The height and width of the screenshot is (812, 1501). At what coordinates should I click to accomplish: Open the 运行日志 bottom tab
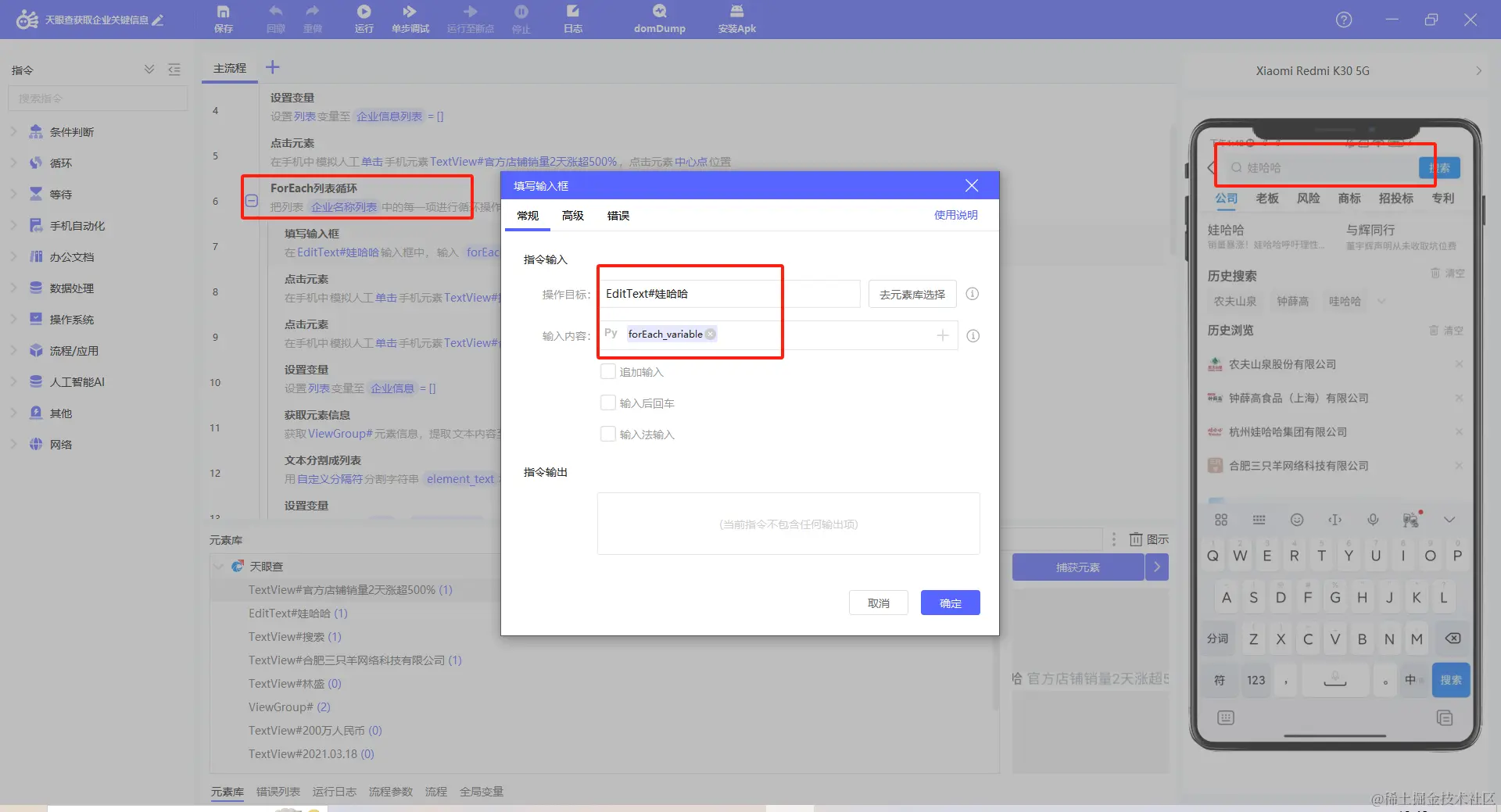pos(335,792)
